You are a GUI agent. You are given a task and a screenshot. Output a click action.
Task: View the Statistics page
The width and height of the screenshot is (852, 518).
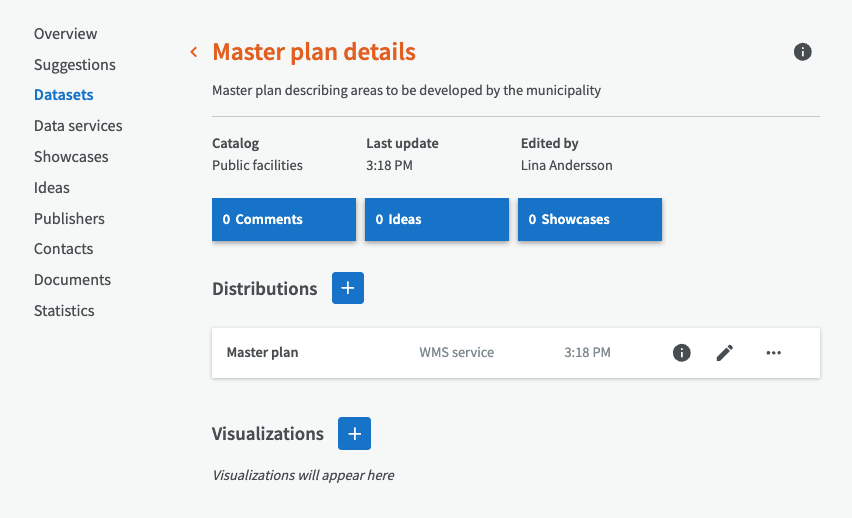point(64,311)
